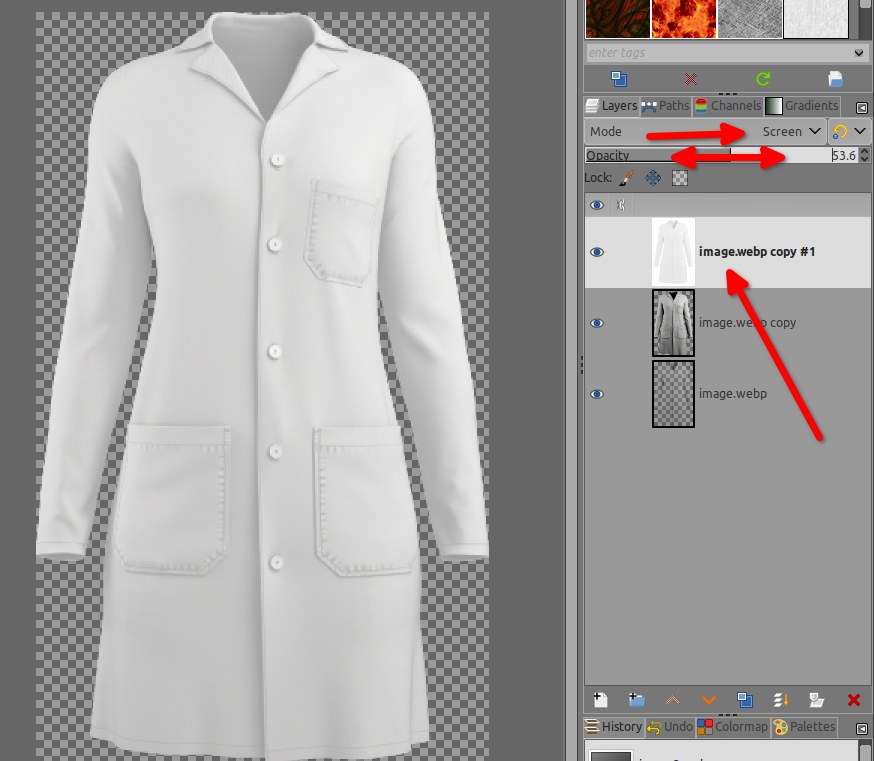Merge down layer icon
874x761 pixels.
(781, 700)
